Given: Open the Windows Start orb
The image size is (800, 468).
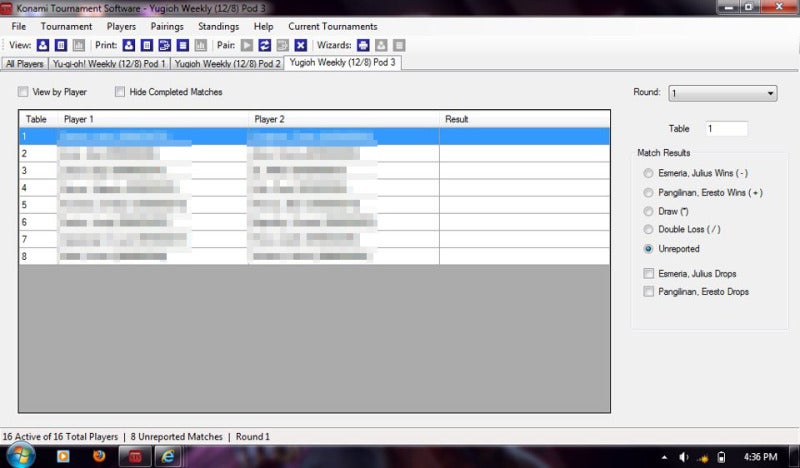Looking at the screenshot, I should pyautogui.click(x=21, y=455).
